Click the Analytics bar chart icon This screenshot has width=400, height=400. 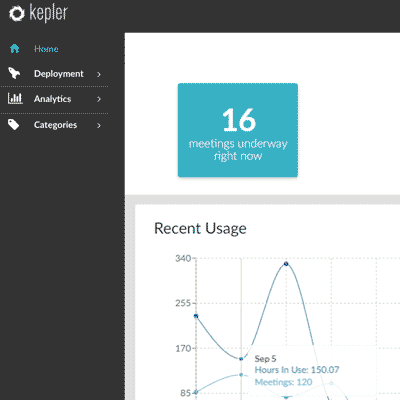15,98
